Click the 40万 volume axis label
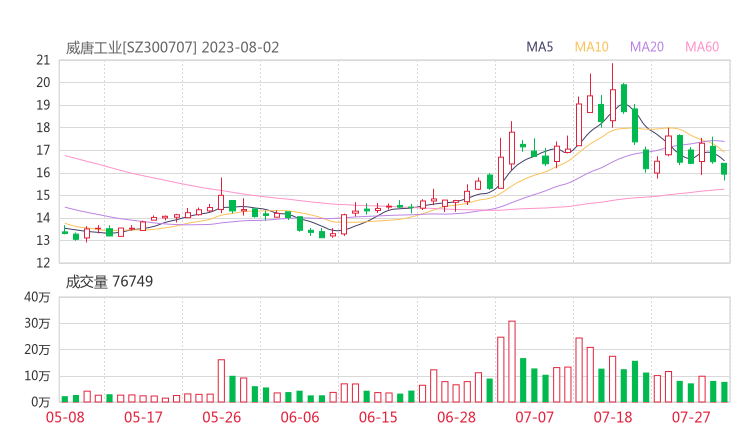Image resolution: width=740 pixels, height=440 pixels. (x=37, y=297)
